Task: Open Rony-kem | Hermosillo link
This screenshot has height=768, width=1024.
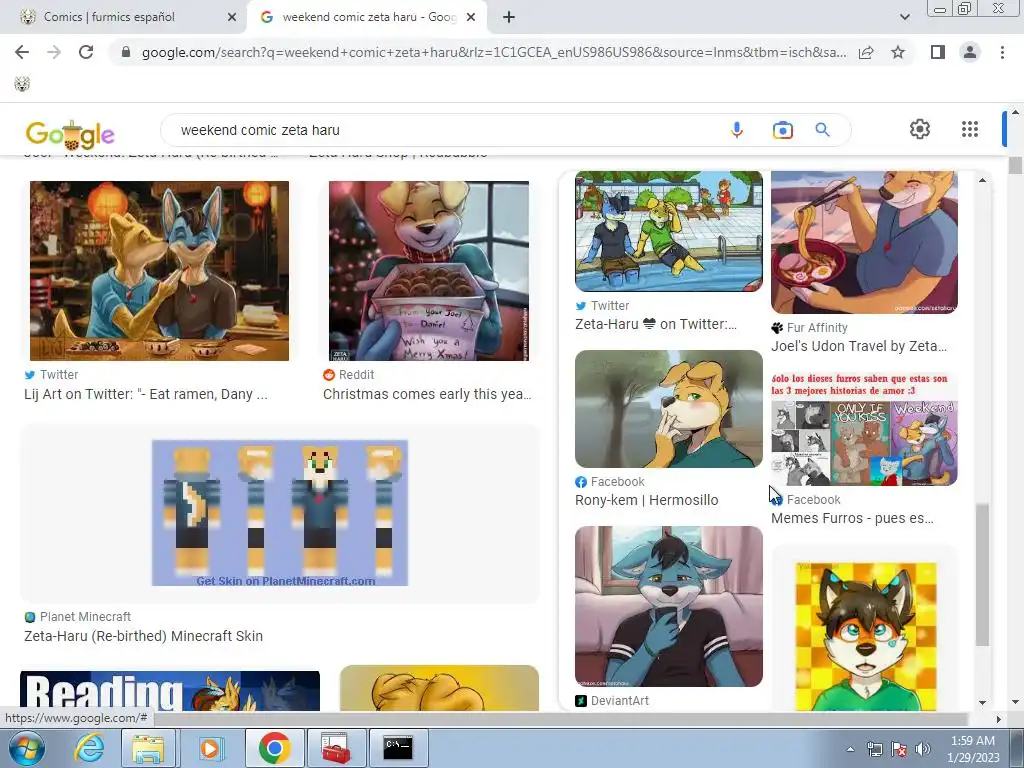Action: [x=647, y=501]
